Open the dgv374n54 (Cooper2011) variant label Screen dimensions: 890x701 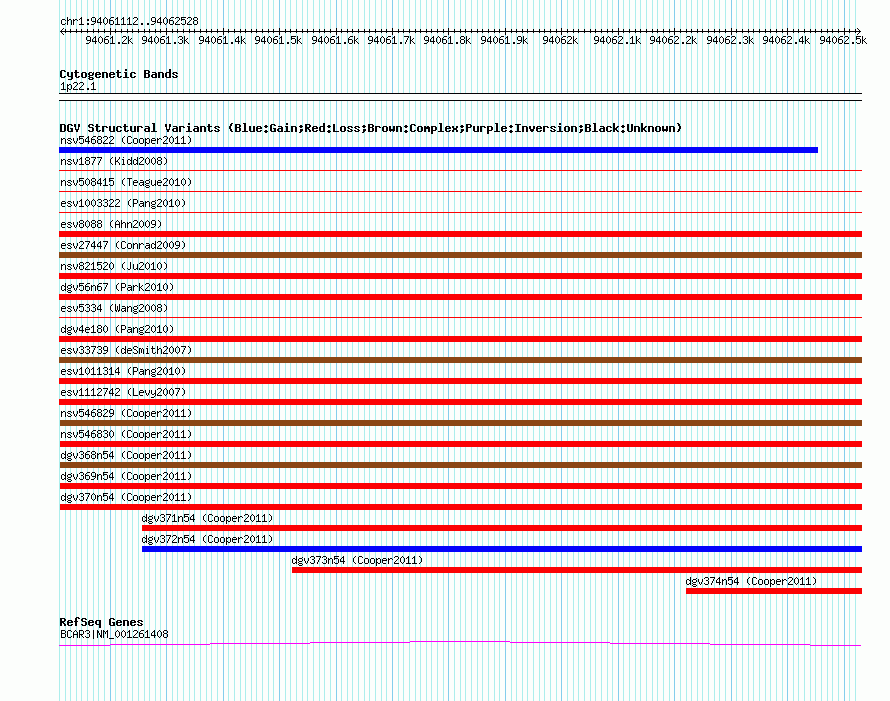coord(751,581)
